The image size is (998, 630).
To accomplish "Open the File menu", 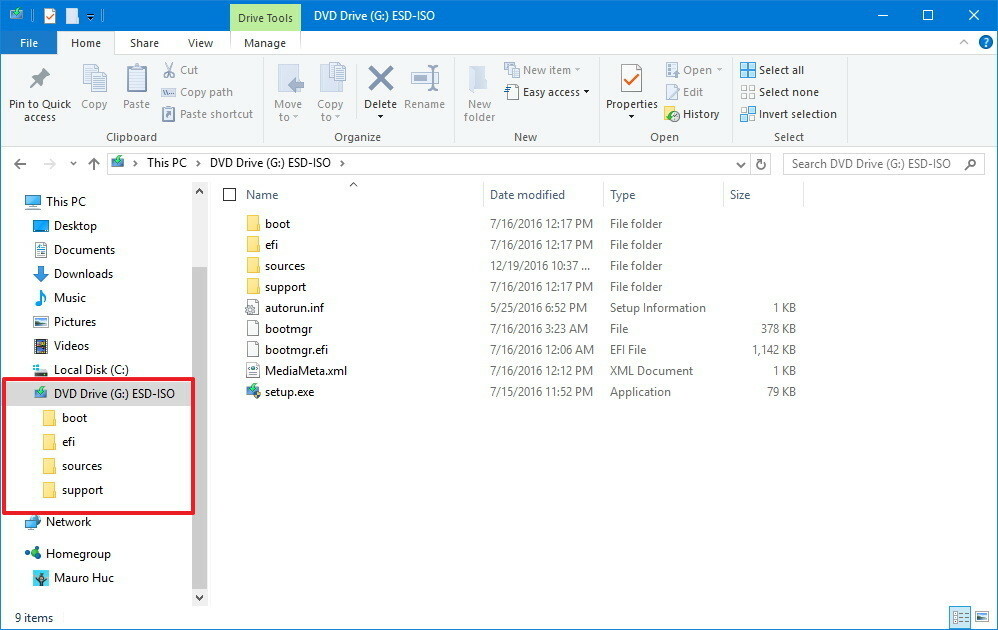I will point(29,43).
